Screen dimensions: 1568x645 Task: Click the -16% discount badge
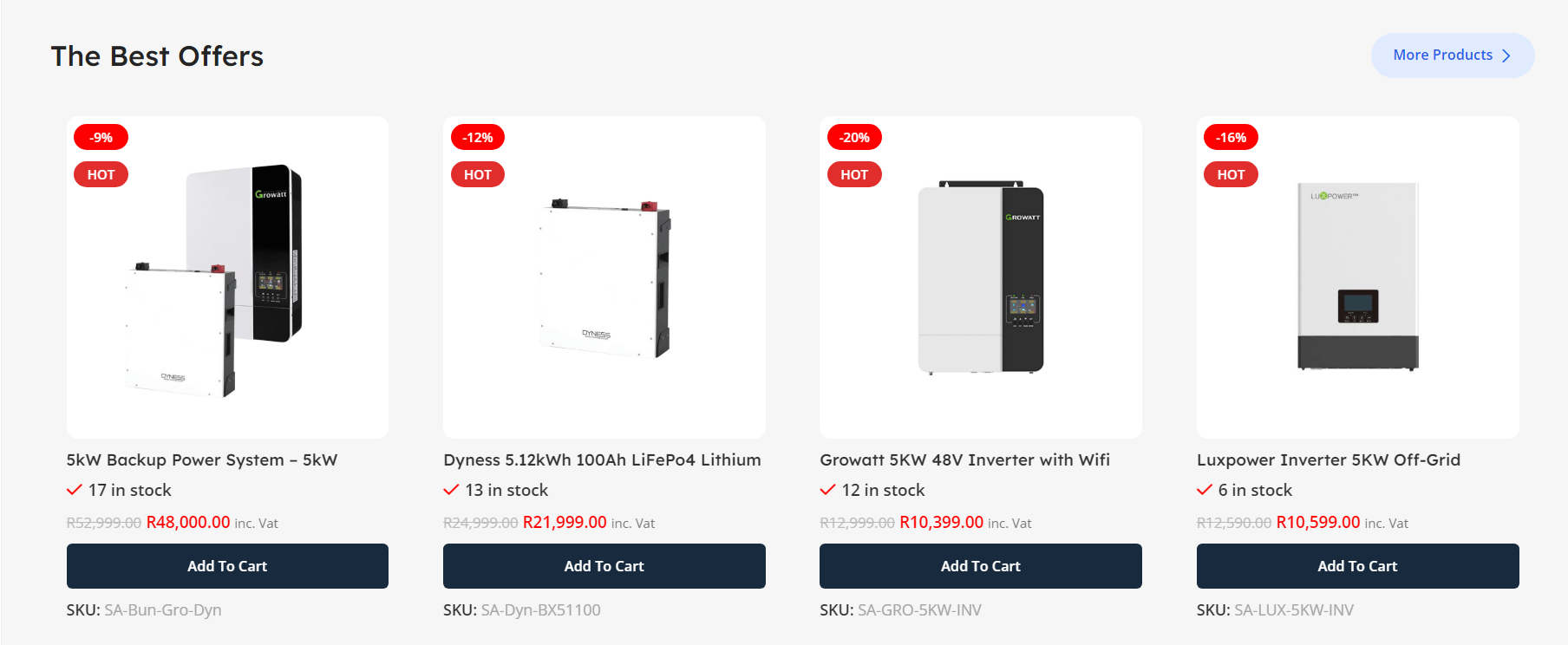pos(1231,137)
